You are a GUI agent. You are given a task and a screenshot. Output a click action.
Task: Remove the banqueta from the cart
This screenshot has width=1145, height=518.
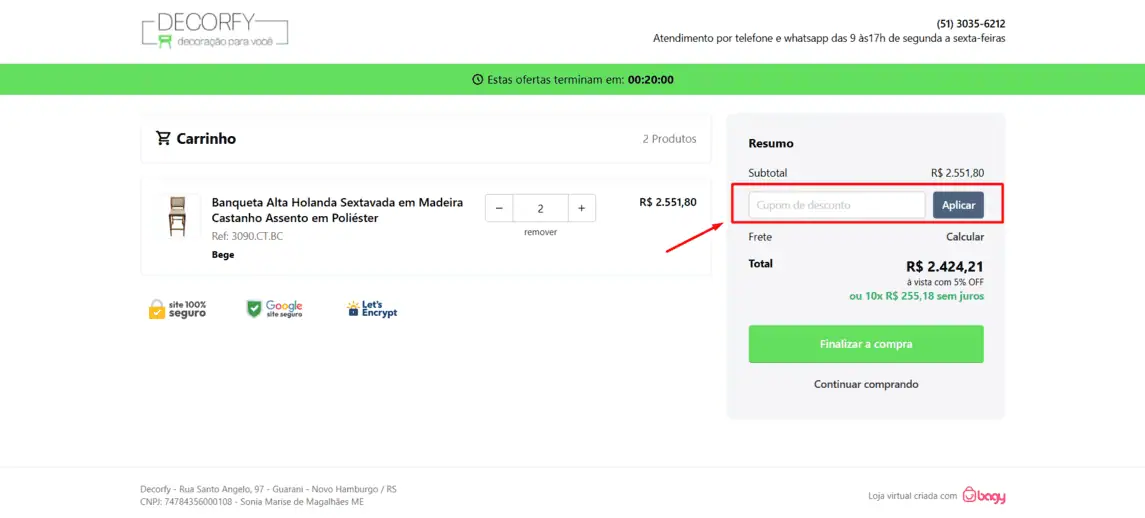(x=540, y=232)
